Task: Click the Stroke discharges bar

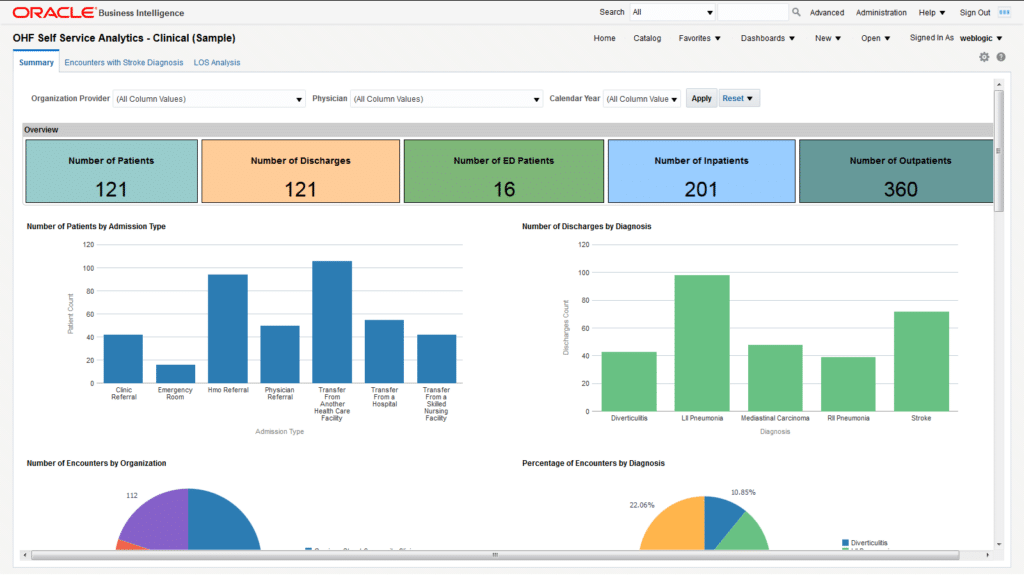Action: click(x=921, y=361)
